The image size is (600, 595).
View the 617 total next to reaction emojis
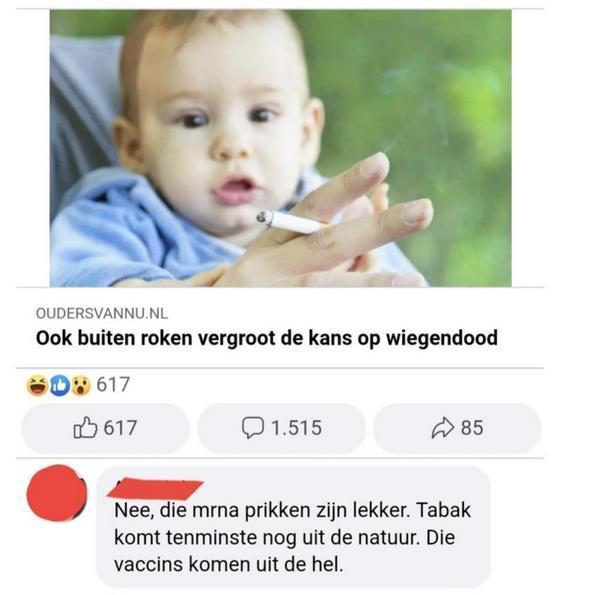113,384
